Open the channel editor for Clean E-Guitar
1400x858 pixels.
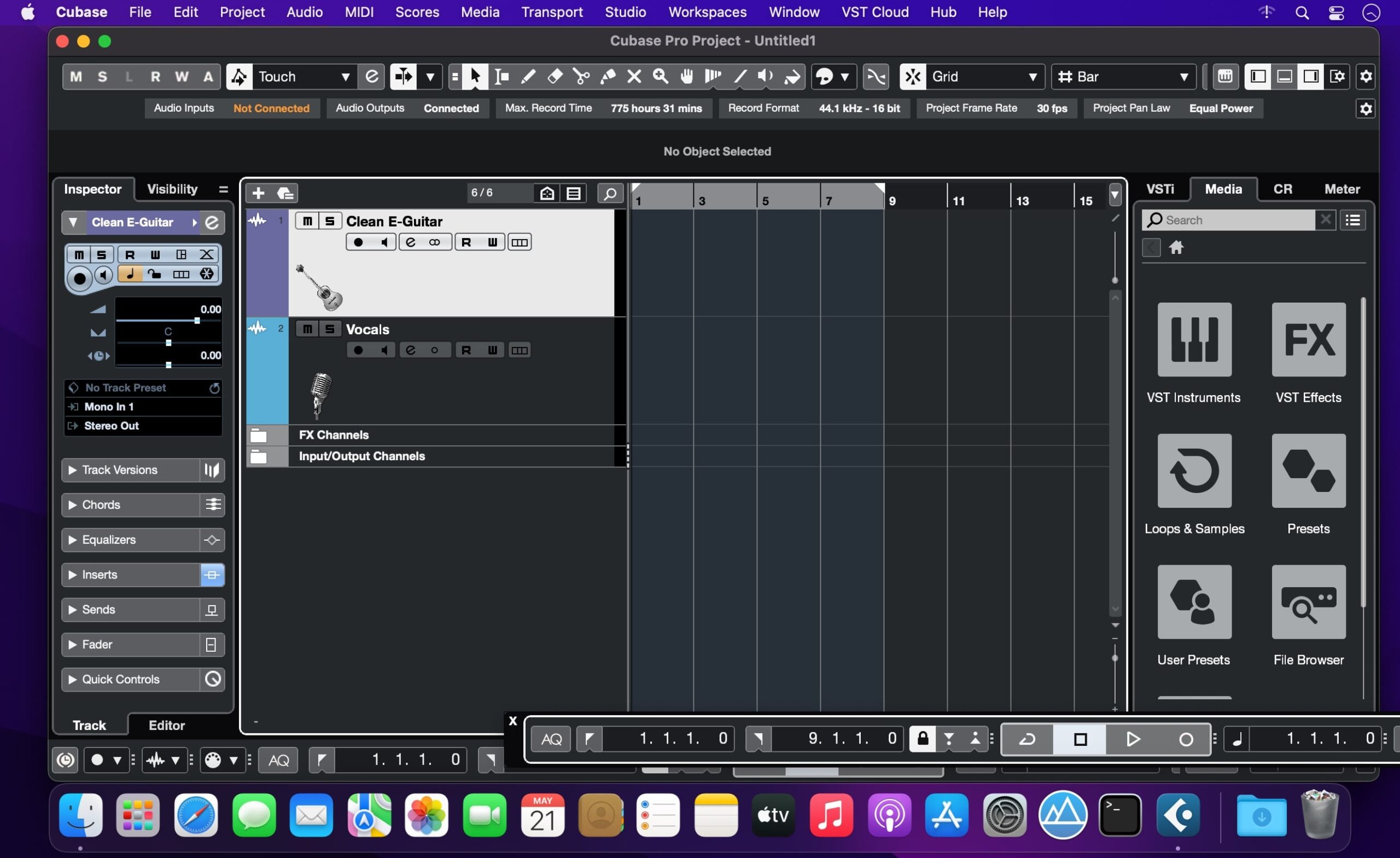coord(411,242)
